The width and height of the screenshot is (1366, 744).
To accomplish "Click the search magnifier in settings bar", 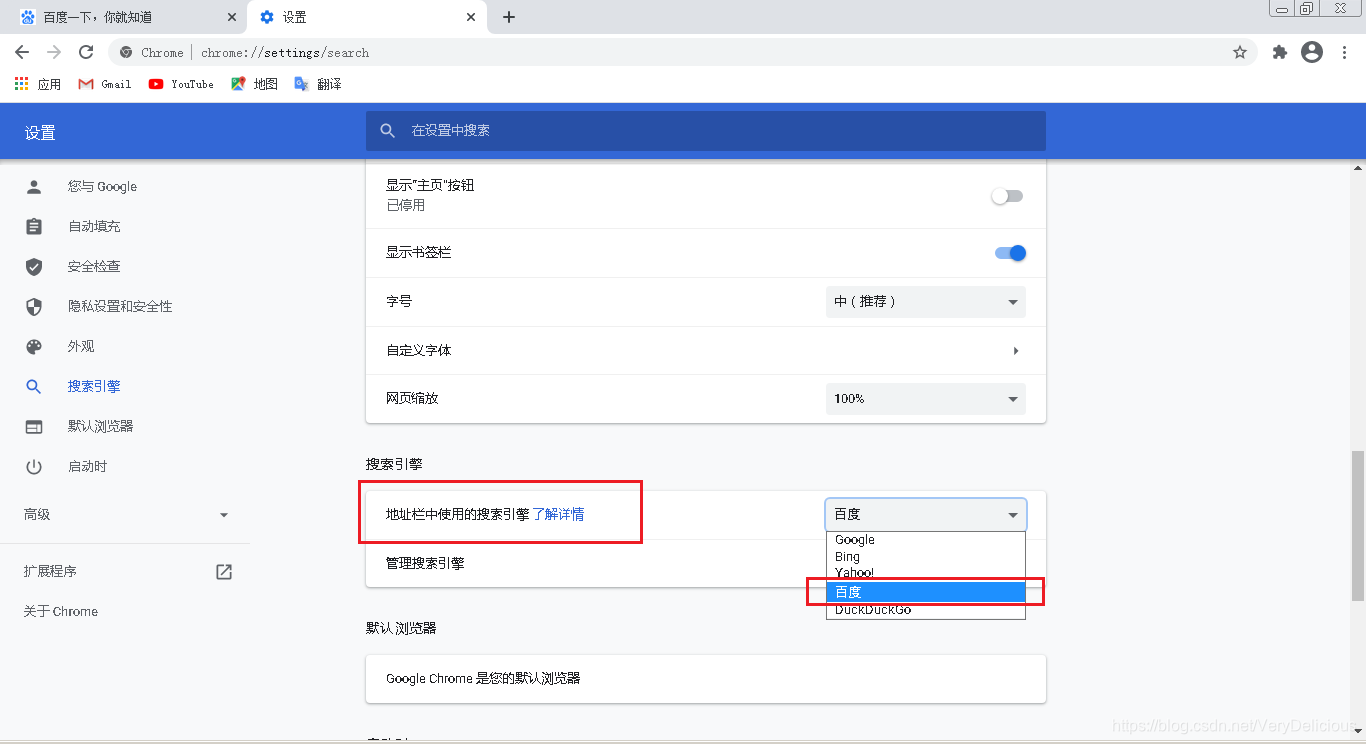I will tap(388, 131).
